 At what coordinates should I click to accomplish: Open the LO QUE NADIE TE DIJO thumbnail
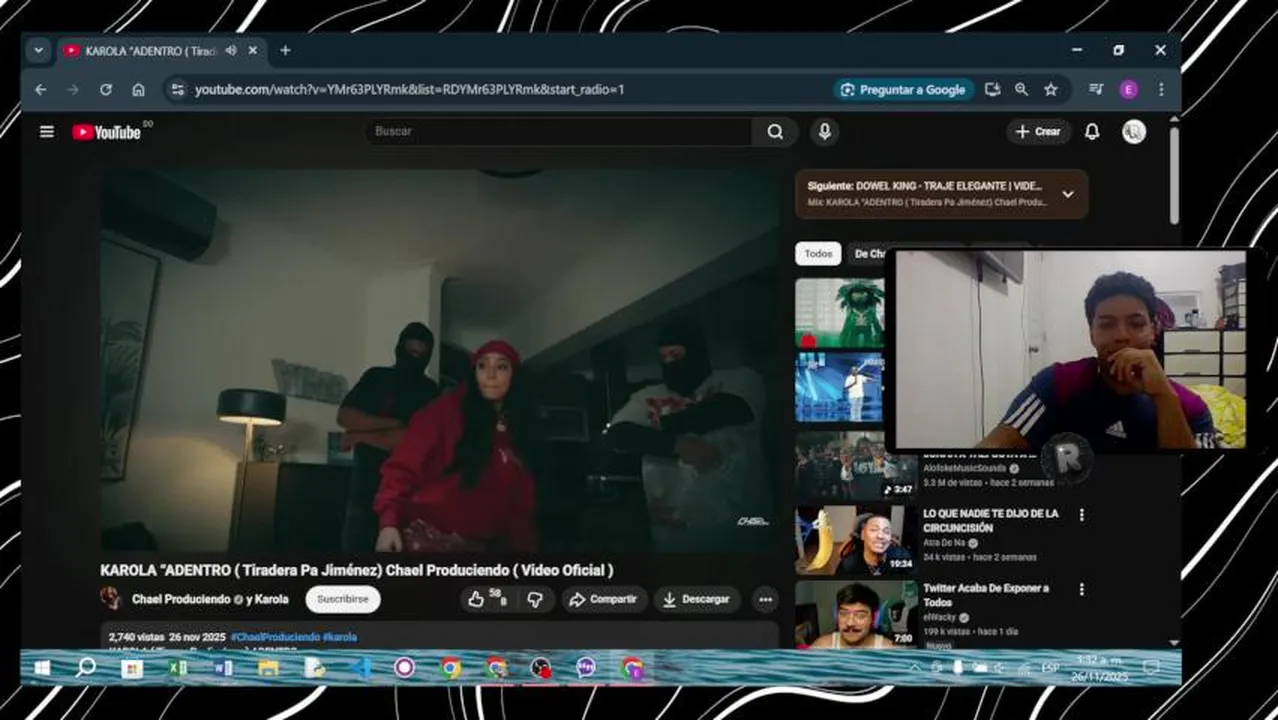click(856, 540)
